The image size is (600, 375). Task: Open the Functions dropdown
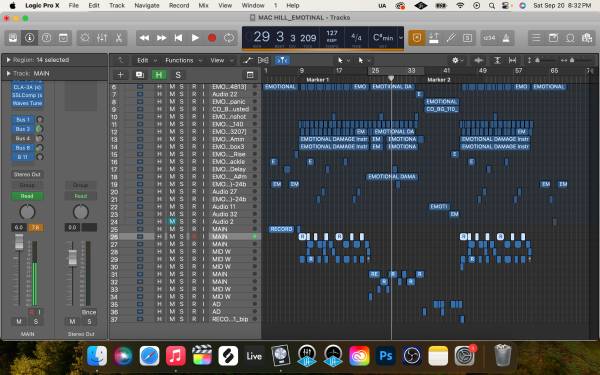coord(183,60)
